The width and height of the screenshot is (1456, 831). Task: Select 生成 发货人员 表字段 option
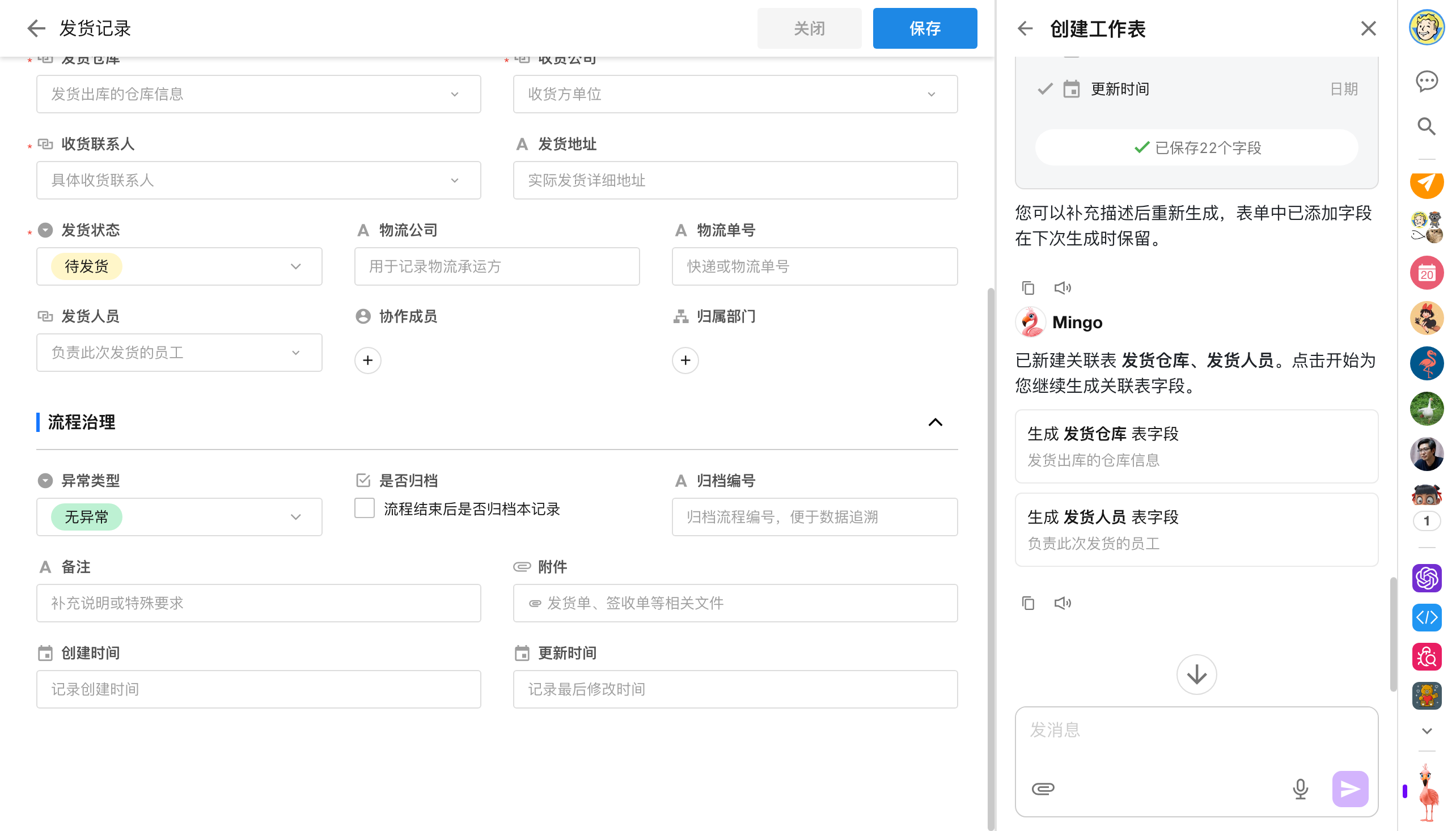pos(1196,529)
